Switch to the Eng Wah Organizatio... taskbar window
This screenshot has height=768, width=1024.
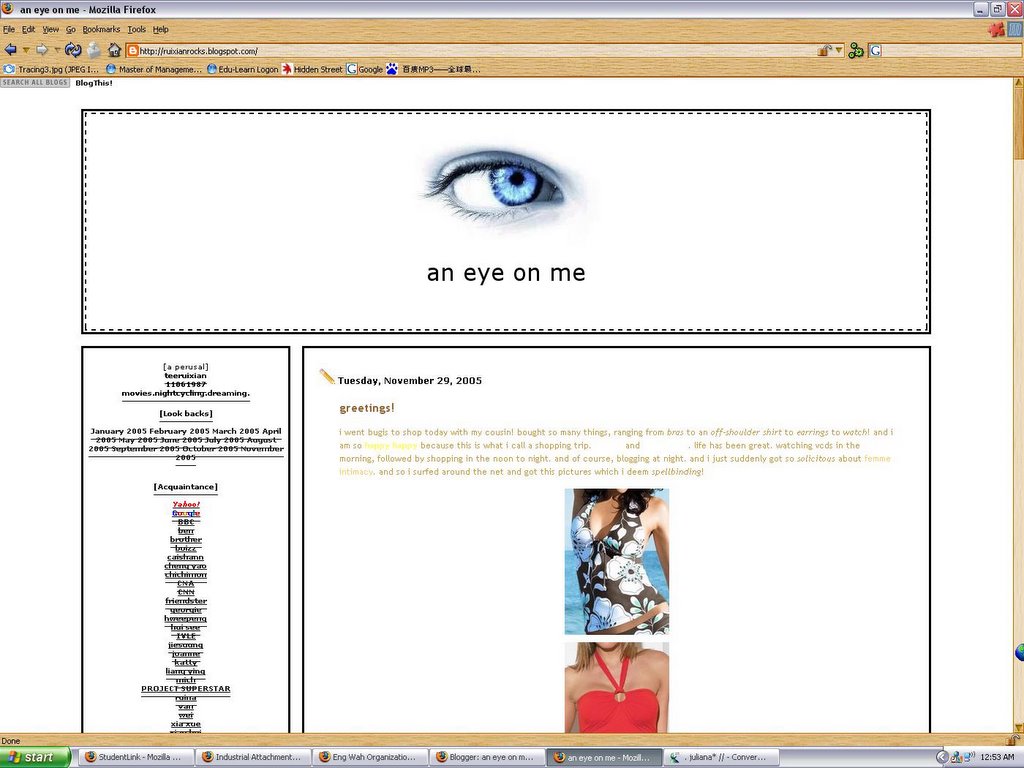tap(370, 757)
